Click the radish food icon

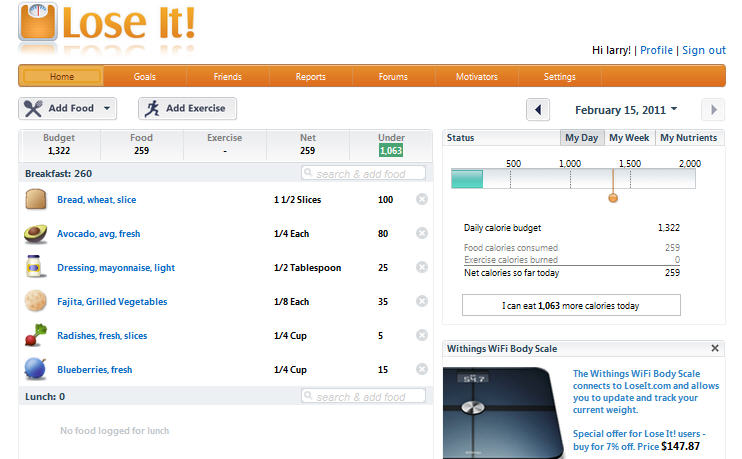pyautogui.click(x=35, y=335)
